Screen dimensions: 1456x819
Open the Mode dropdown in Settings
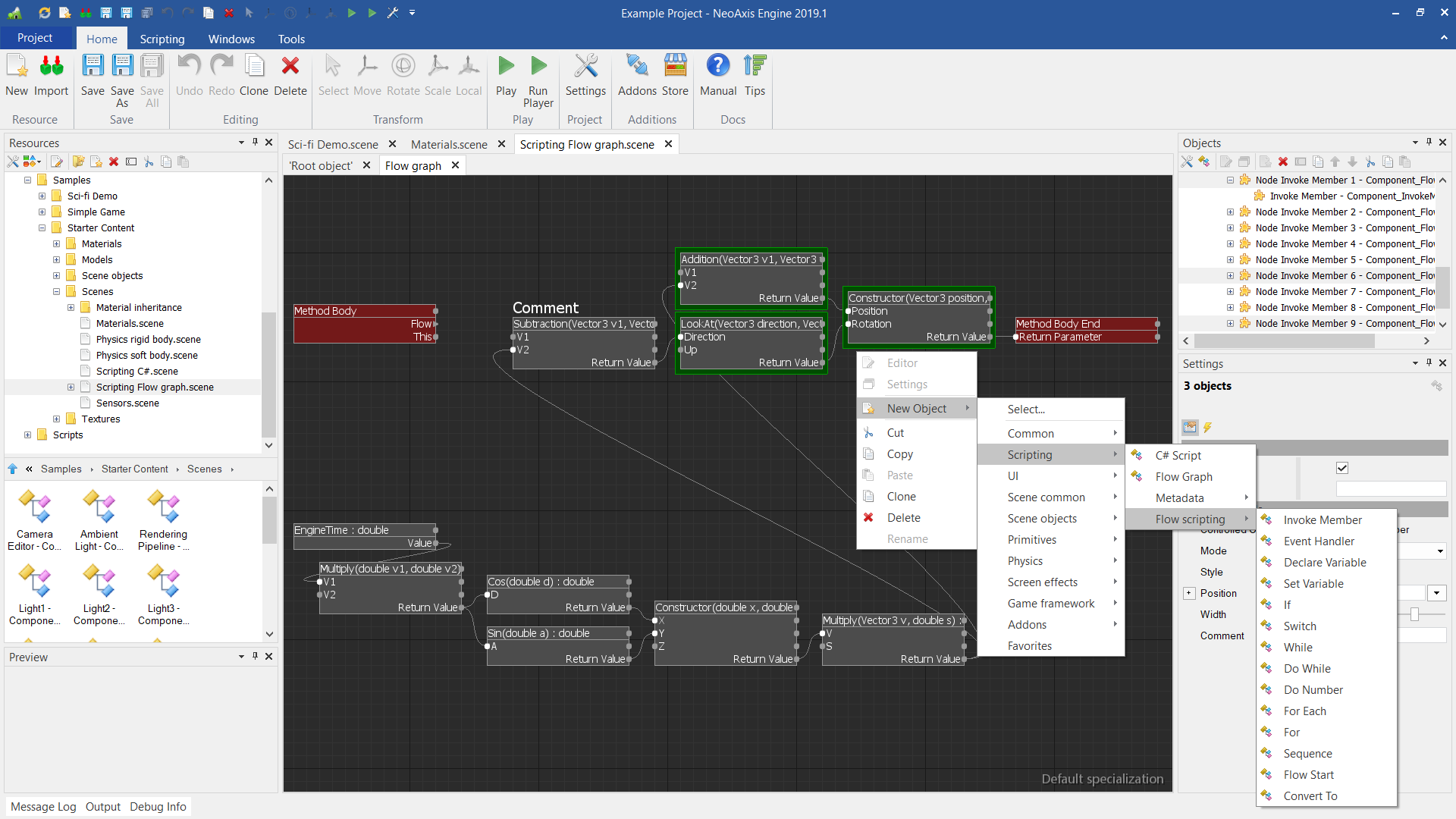[1439, 551]
